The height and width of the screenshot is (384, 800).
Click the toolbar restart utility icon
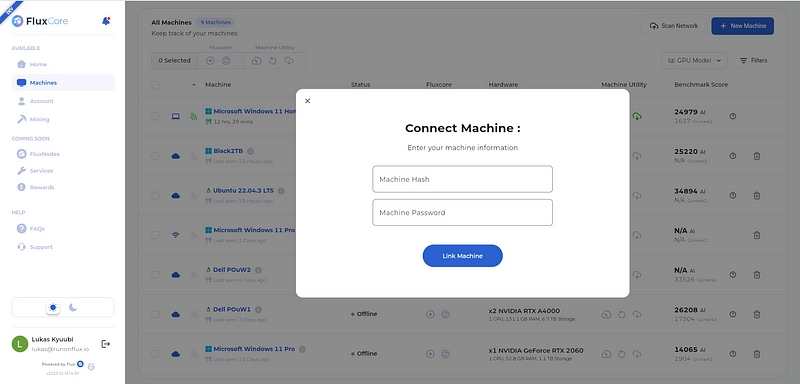click(272, 61)
